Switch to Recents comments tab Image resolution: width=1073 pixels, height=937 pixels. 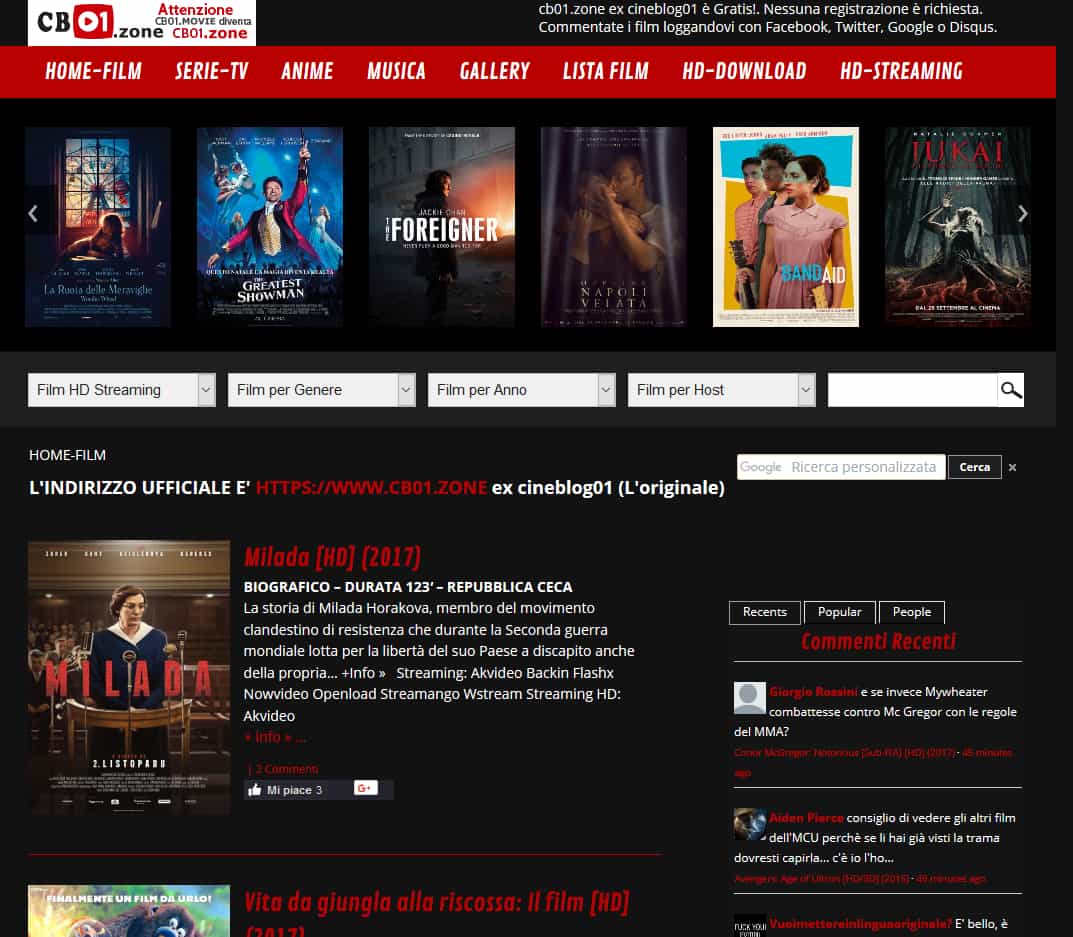click(x=764, y=612)
